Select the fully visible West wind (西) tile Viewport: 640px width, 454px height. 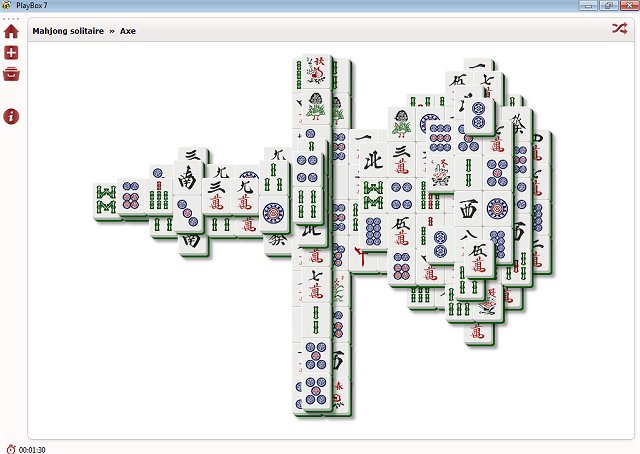tap(468, 209)
